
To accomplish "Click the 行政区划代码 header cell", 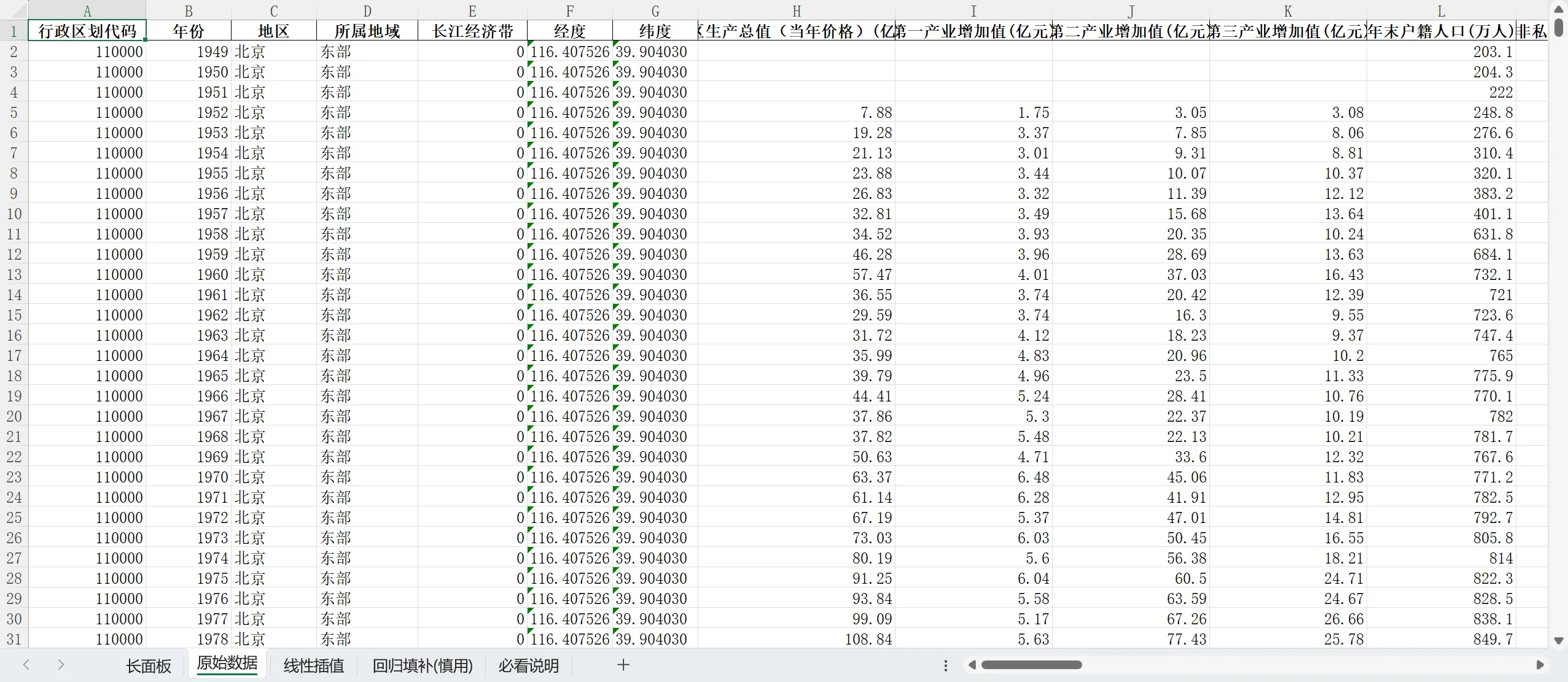I will [x=87, y=31].
